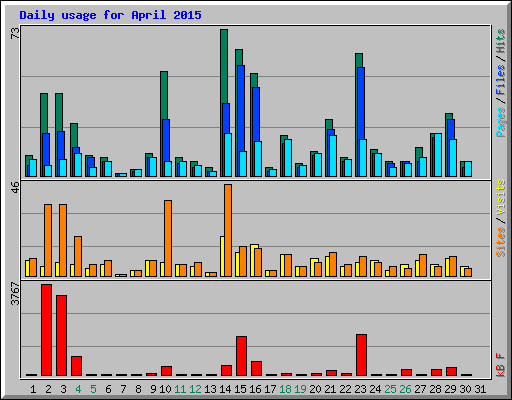The width and height of the screenshot is (512, 400).
Task: Click the tallest orange Sites bar for day 14
Action: [x=228, y=230]
